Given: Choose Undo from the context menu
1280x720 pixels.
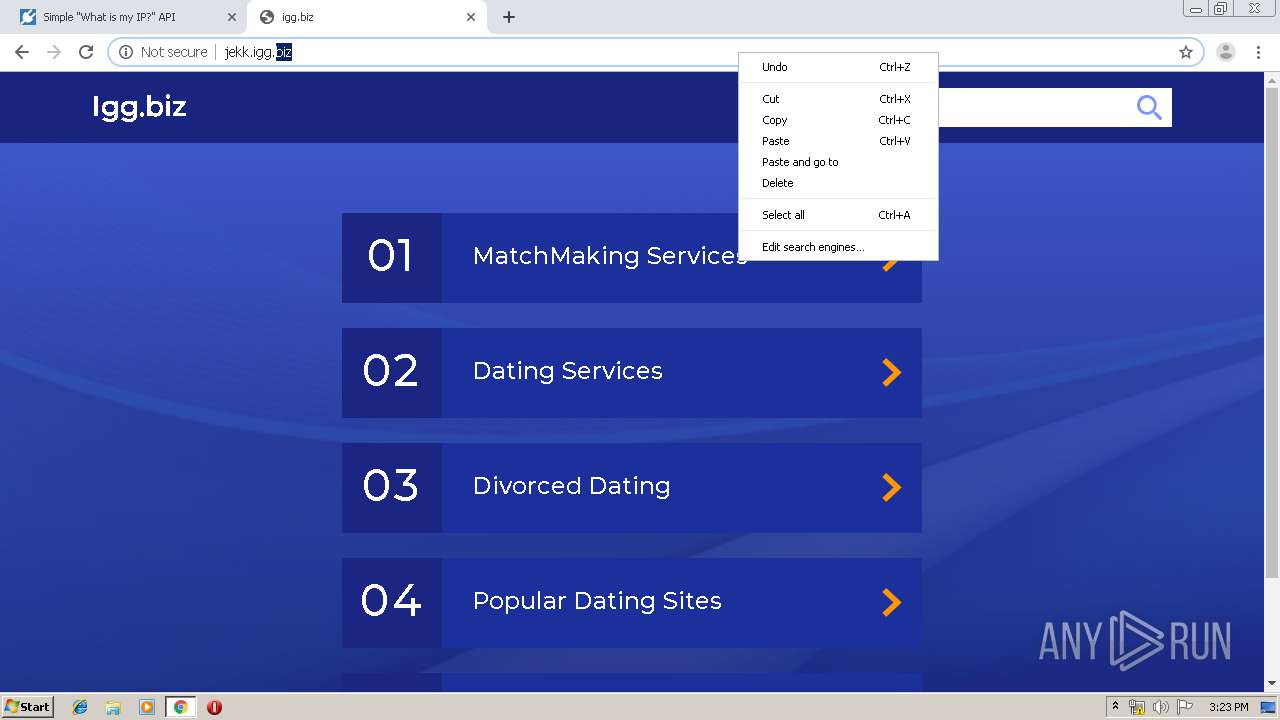Looking at the screenshot, I should [x=838, y=67].
